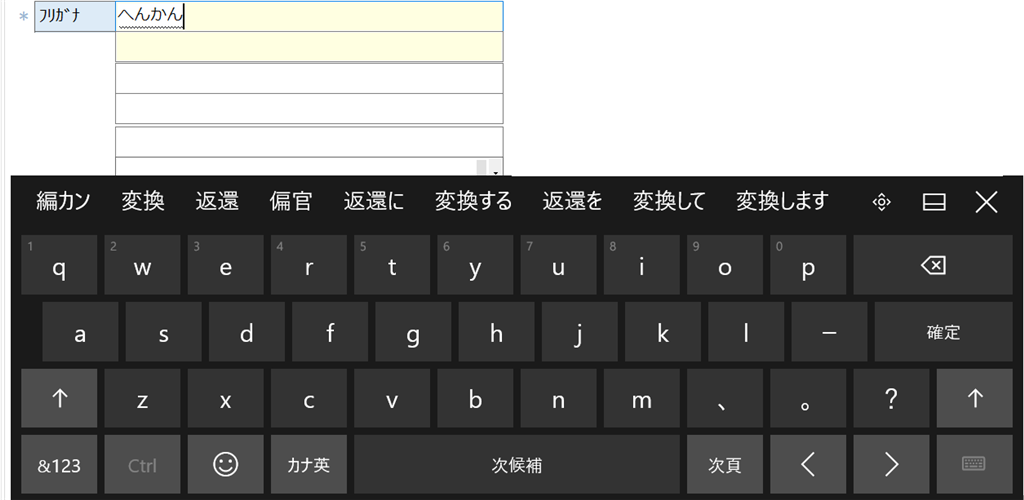Tap the e key

pos(225,265)
